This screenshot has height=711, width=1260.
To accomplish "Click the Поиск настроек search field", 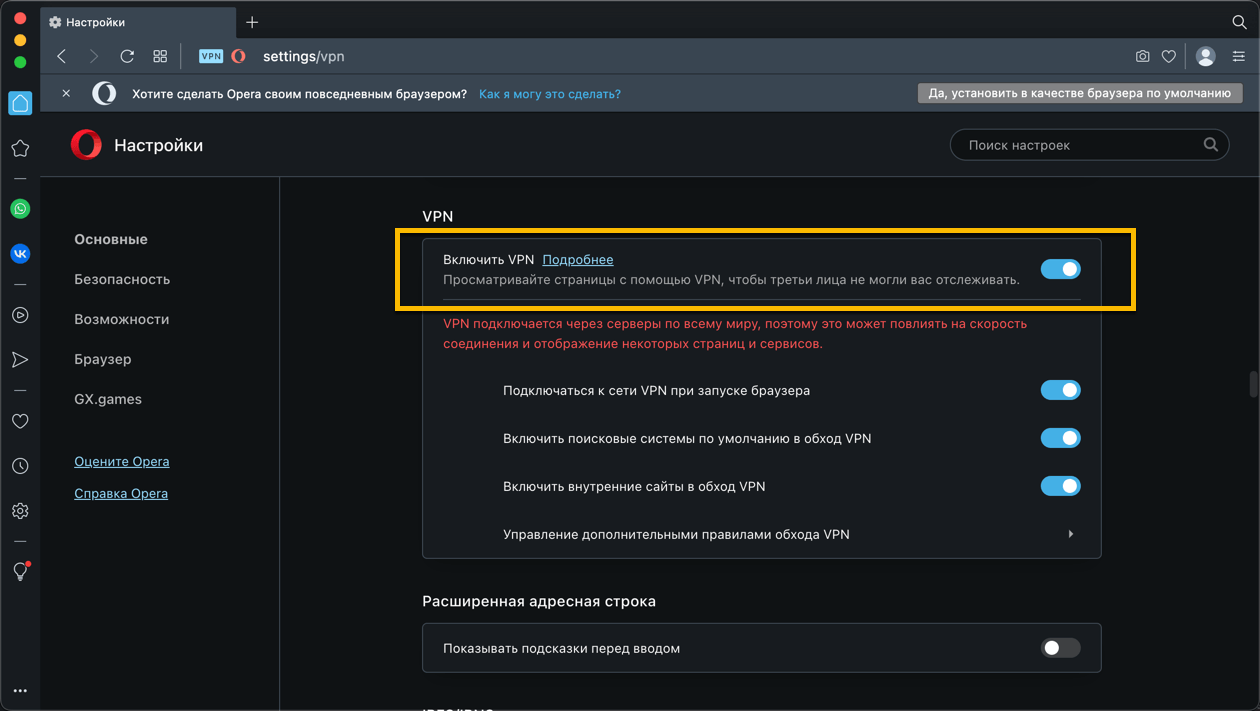I will click(x=1090, y=145).
